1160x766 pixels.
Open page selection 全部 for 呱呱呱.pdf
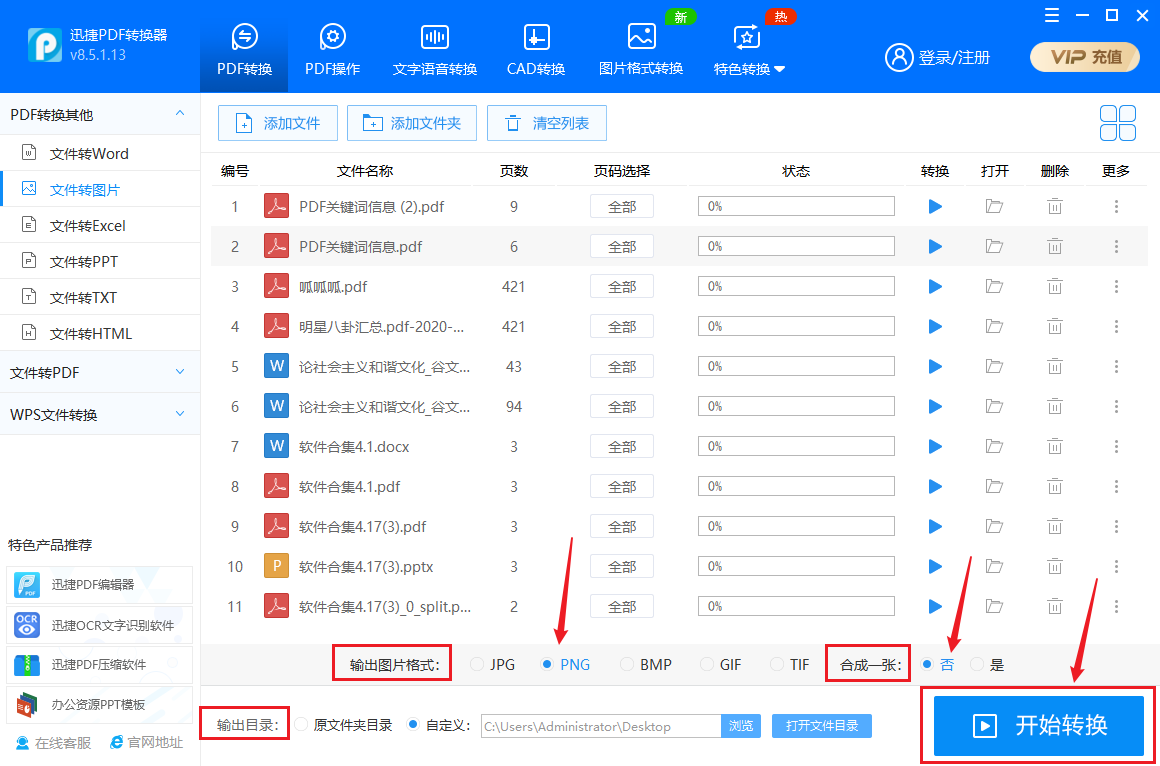click(621, 286)
